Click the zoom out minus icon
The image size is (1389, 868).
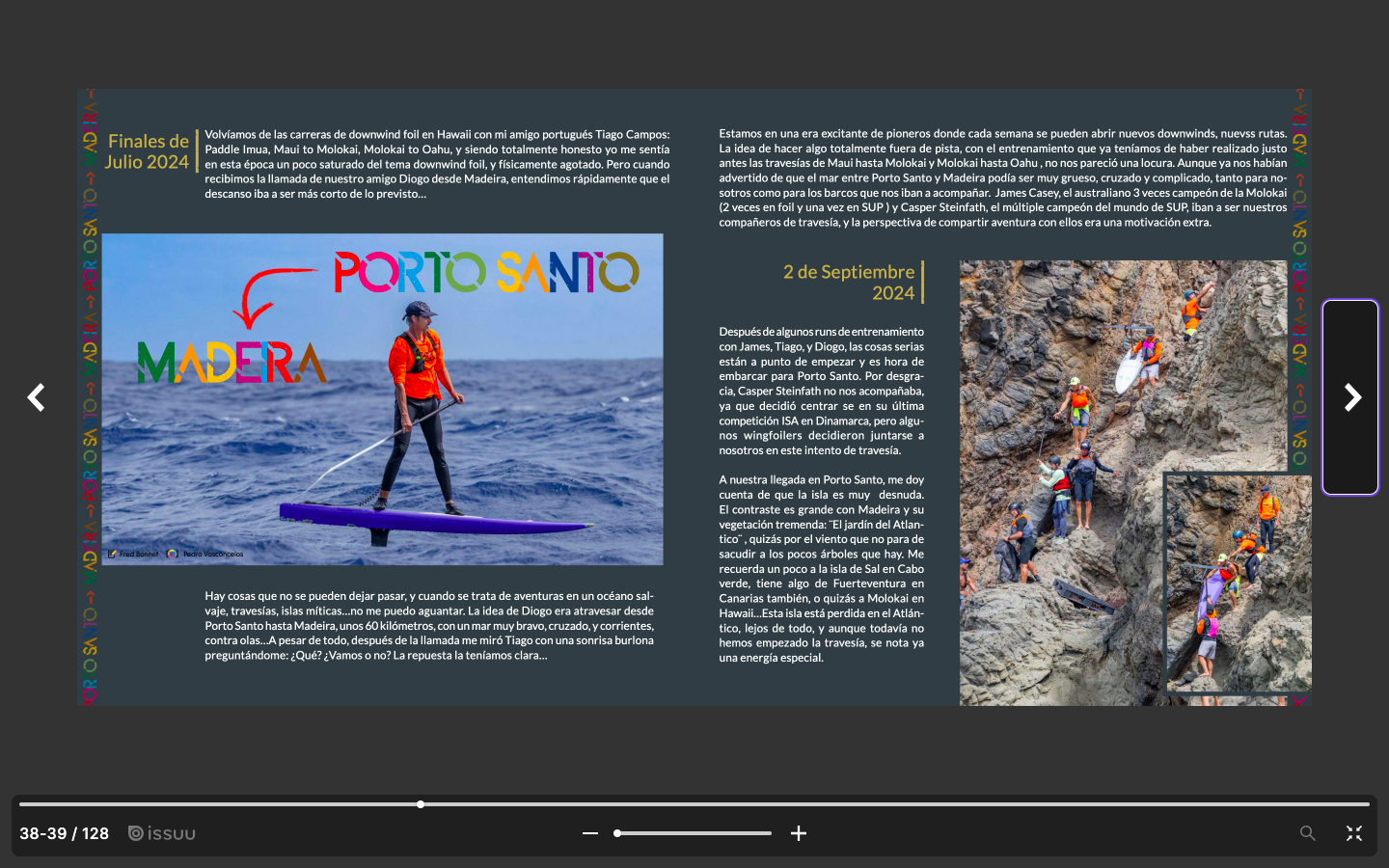click(x=590, y=833)
